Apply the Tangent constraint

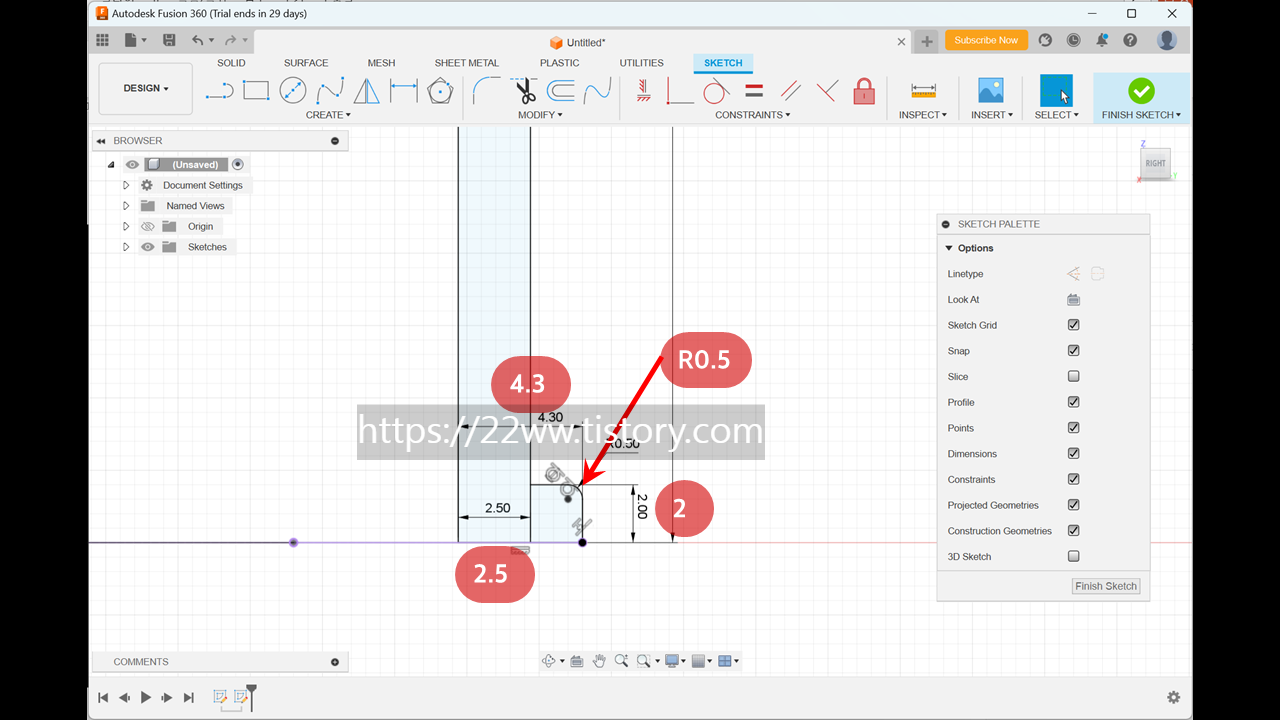716,91
